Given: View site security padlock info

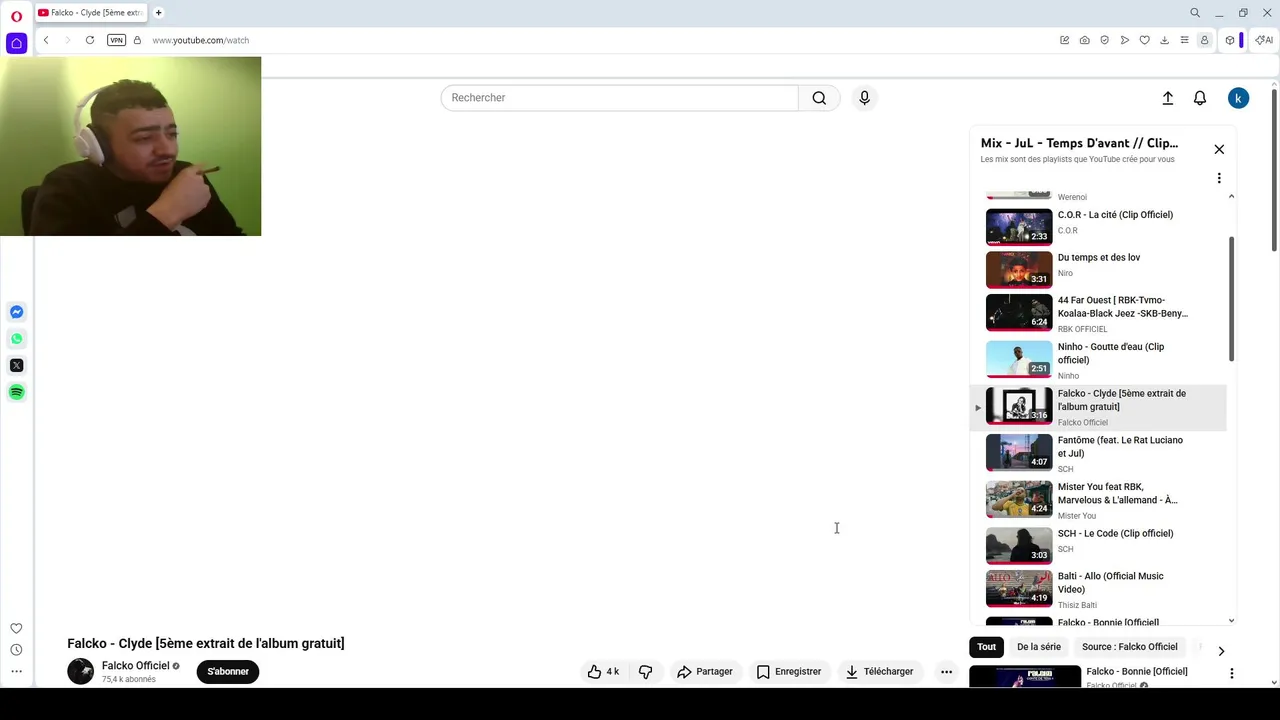Looking at the screenshot, I should click(137, 40).
